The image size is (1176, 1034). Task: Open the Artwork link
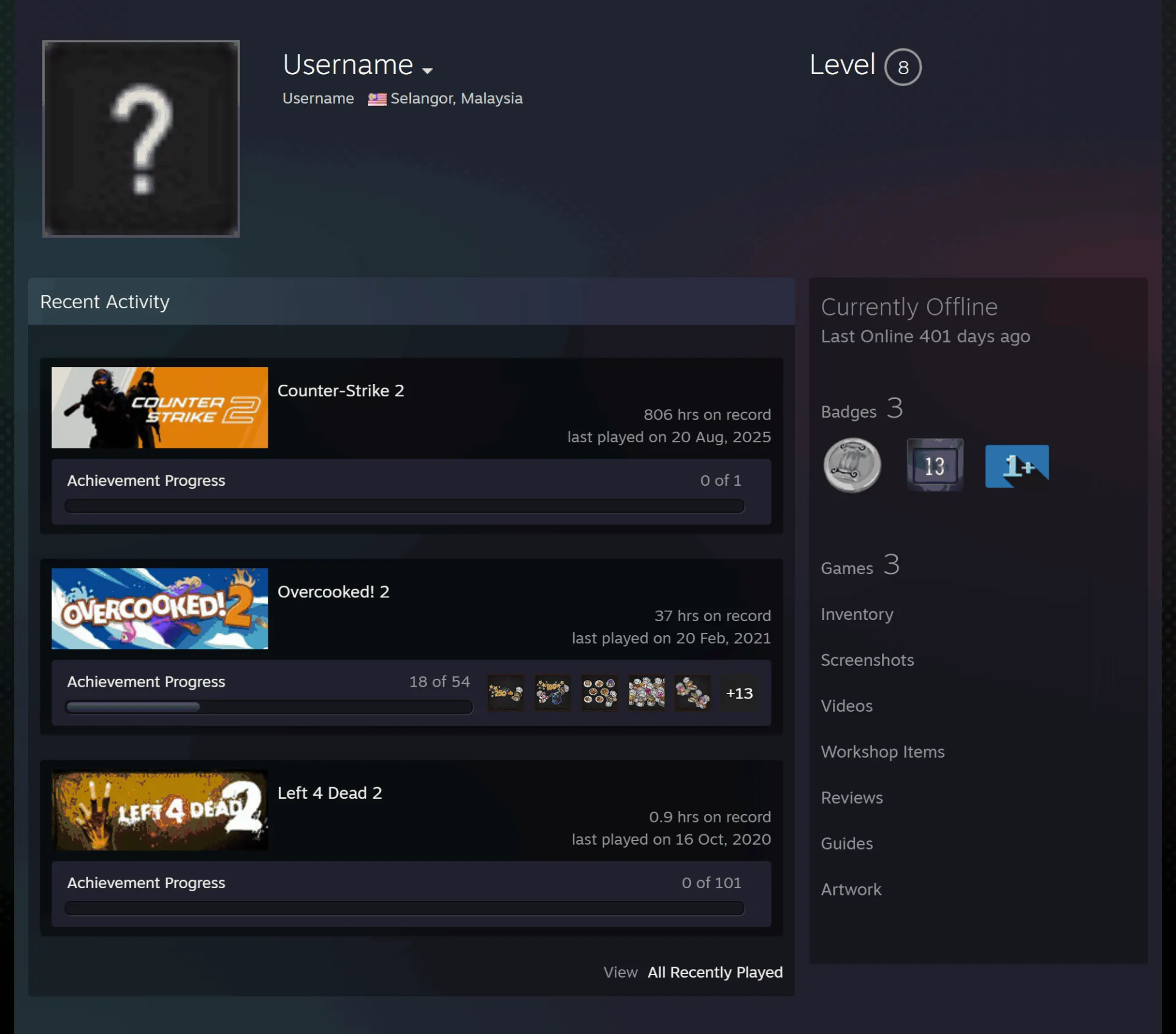[851, 889]
